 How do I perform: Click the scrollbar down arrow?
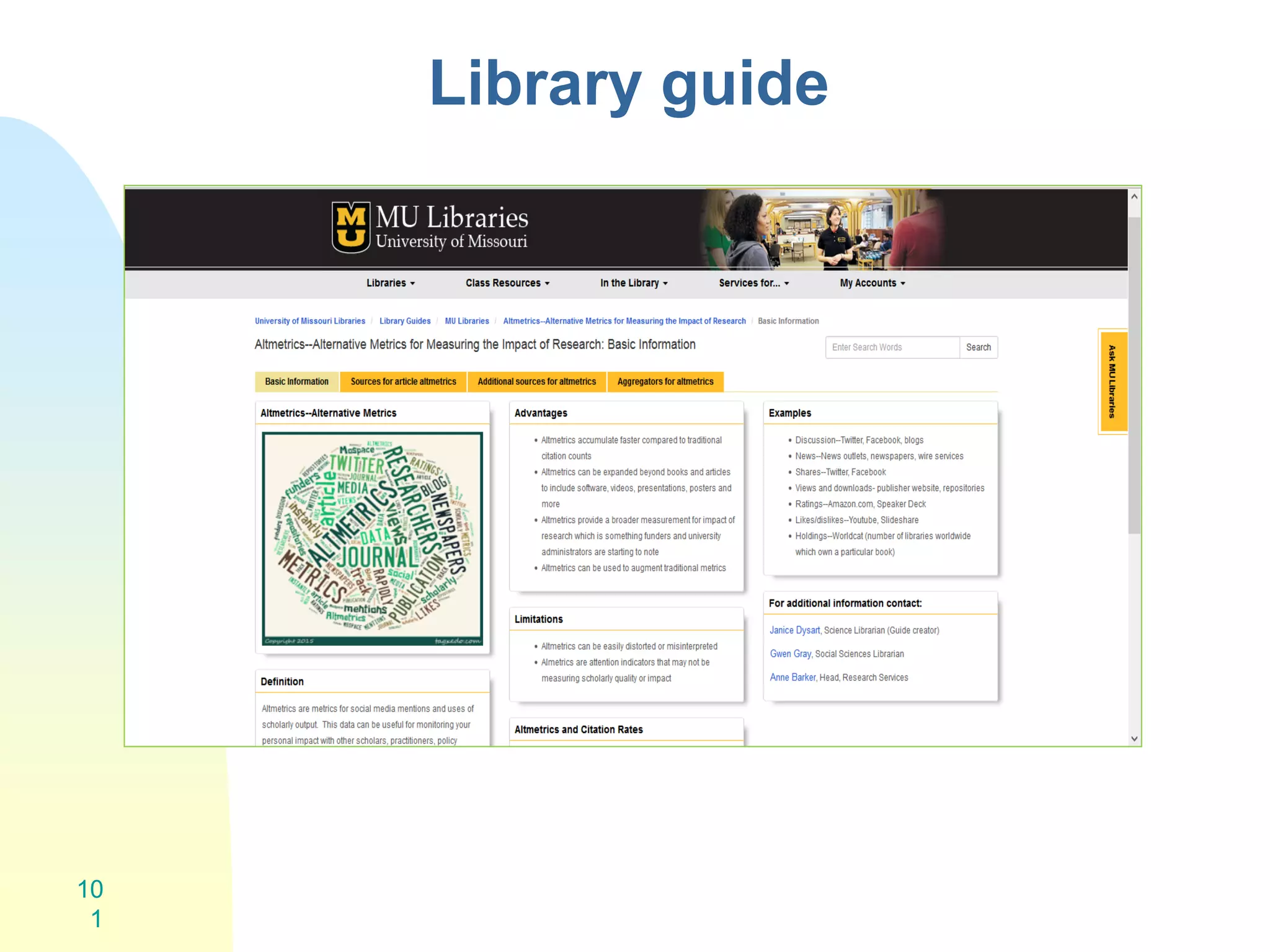1134,739
